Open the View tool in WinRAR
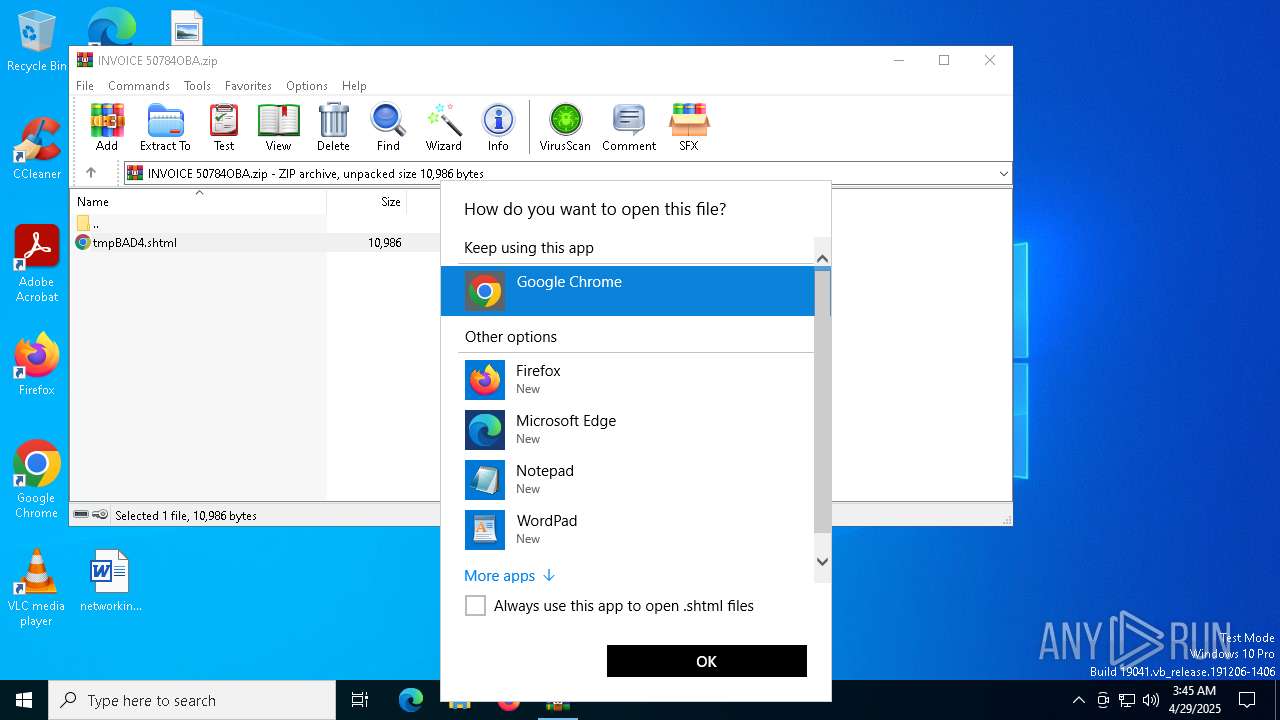 (278, 127)
